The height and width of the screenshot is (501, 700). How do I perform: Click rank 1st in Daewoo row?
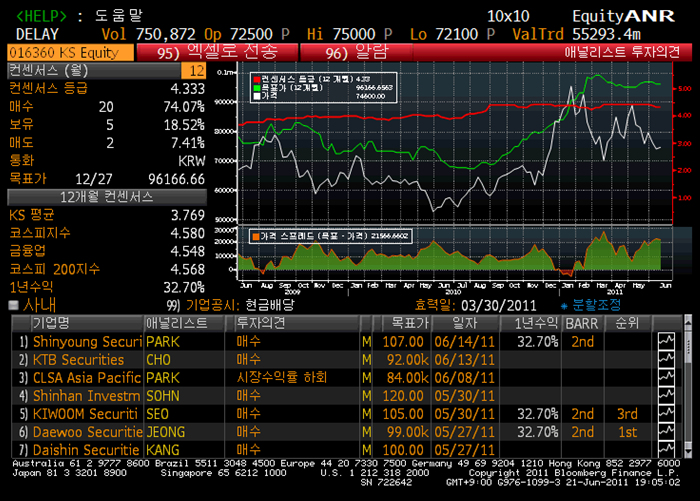[627, 432]
